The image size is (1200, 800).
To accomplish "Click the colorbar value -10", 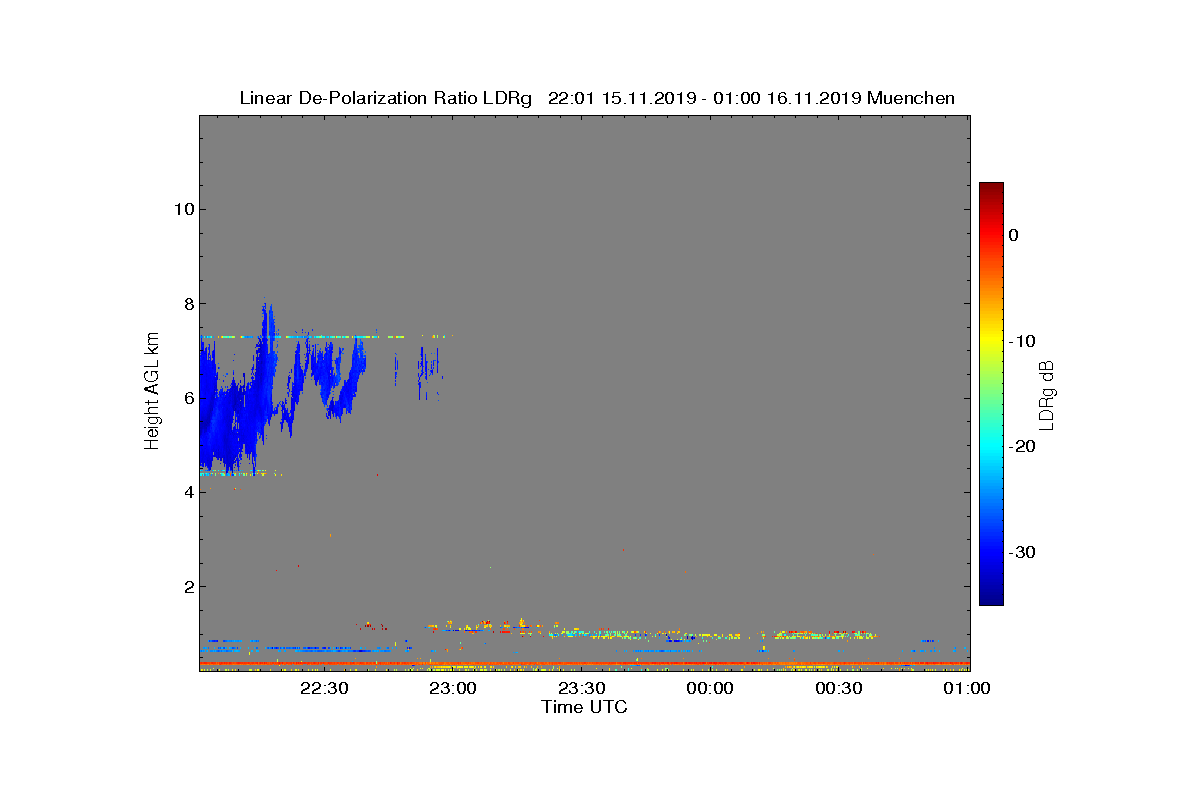I will pos(1022,341).
